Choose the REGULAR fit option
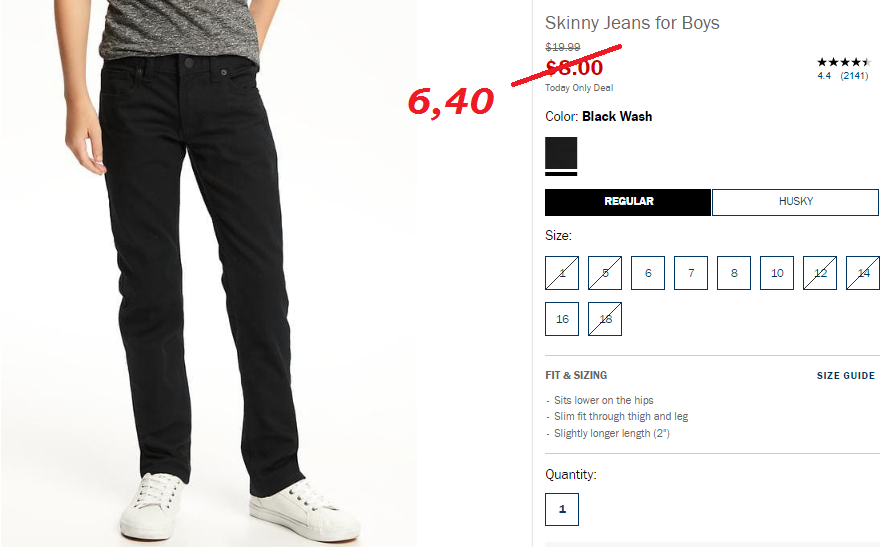The image size is (893, 547). coord(628,202)
